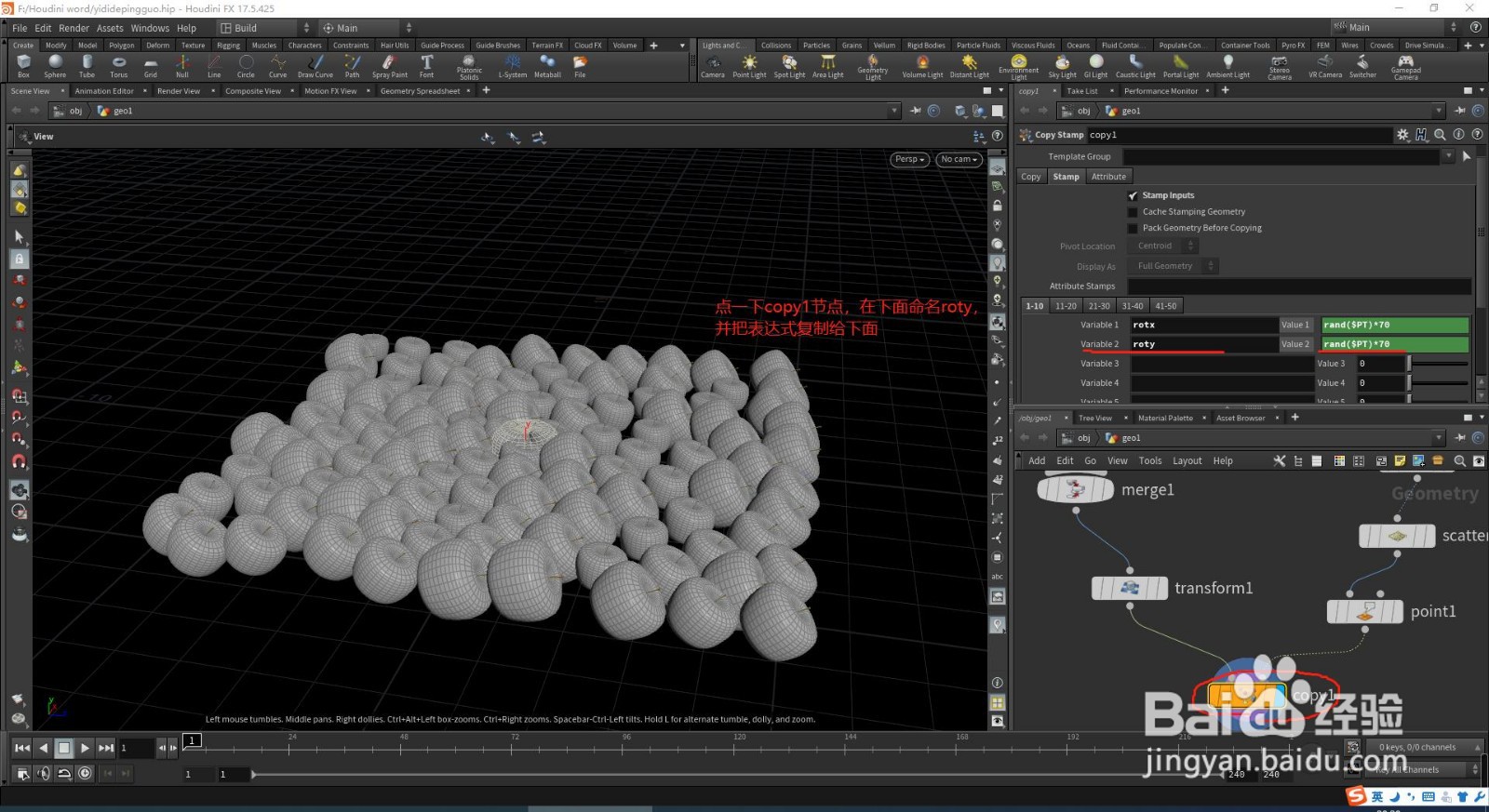Viewport: 1489px width, 812px height.
Task: Open network editor Layout menu
Action: 1187,460
